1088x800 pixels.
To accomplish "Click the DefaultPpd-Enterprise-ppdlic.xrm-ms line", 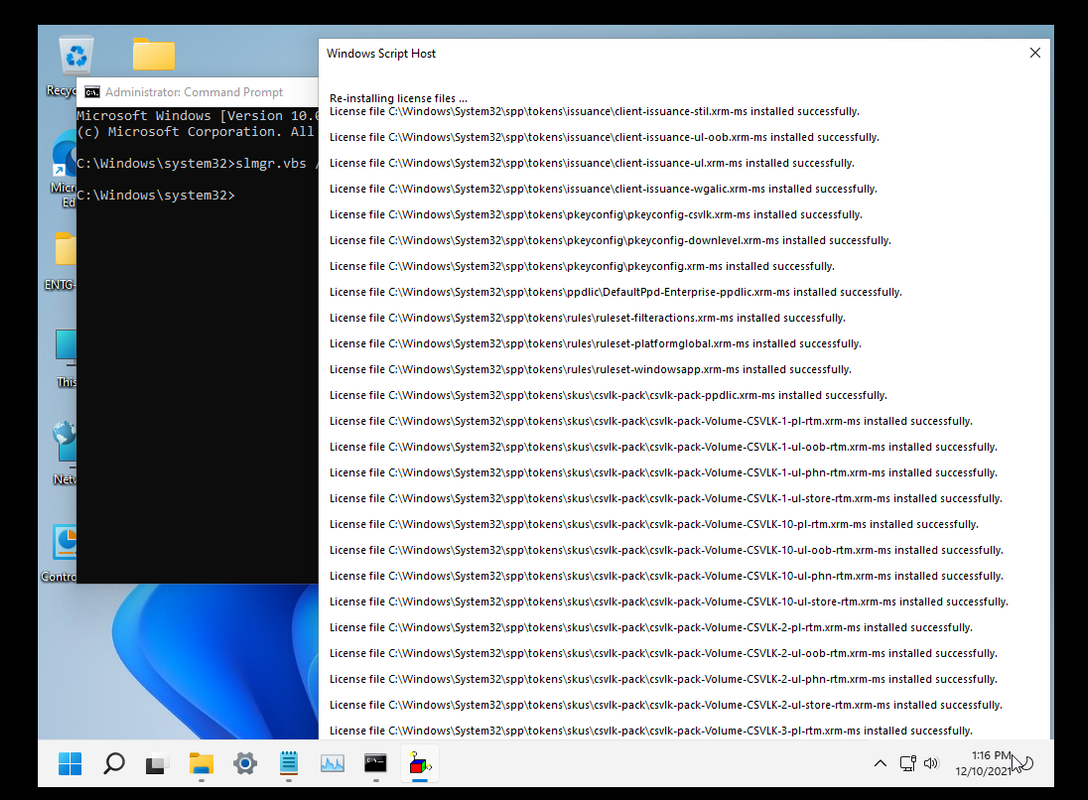I will click(x=615, y=292).
